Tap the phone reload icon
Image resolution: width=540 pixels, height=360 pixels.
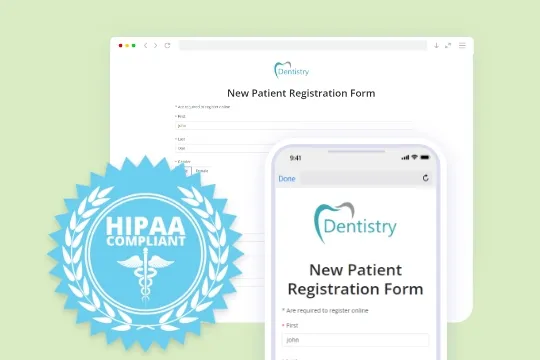426,178
